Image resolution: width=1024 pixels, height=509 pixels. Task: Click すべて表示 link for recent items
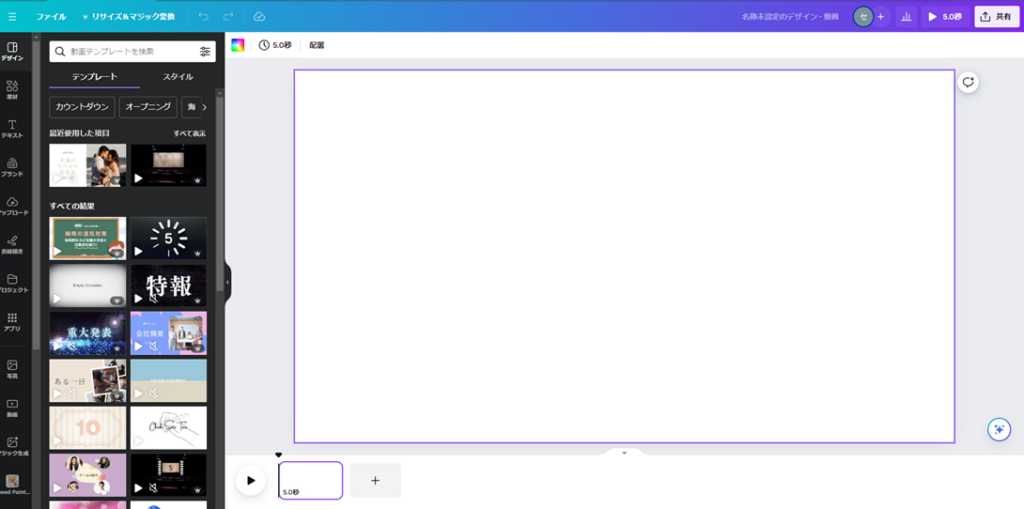(x=189, y=133)
